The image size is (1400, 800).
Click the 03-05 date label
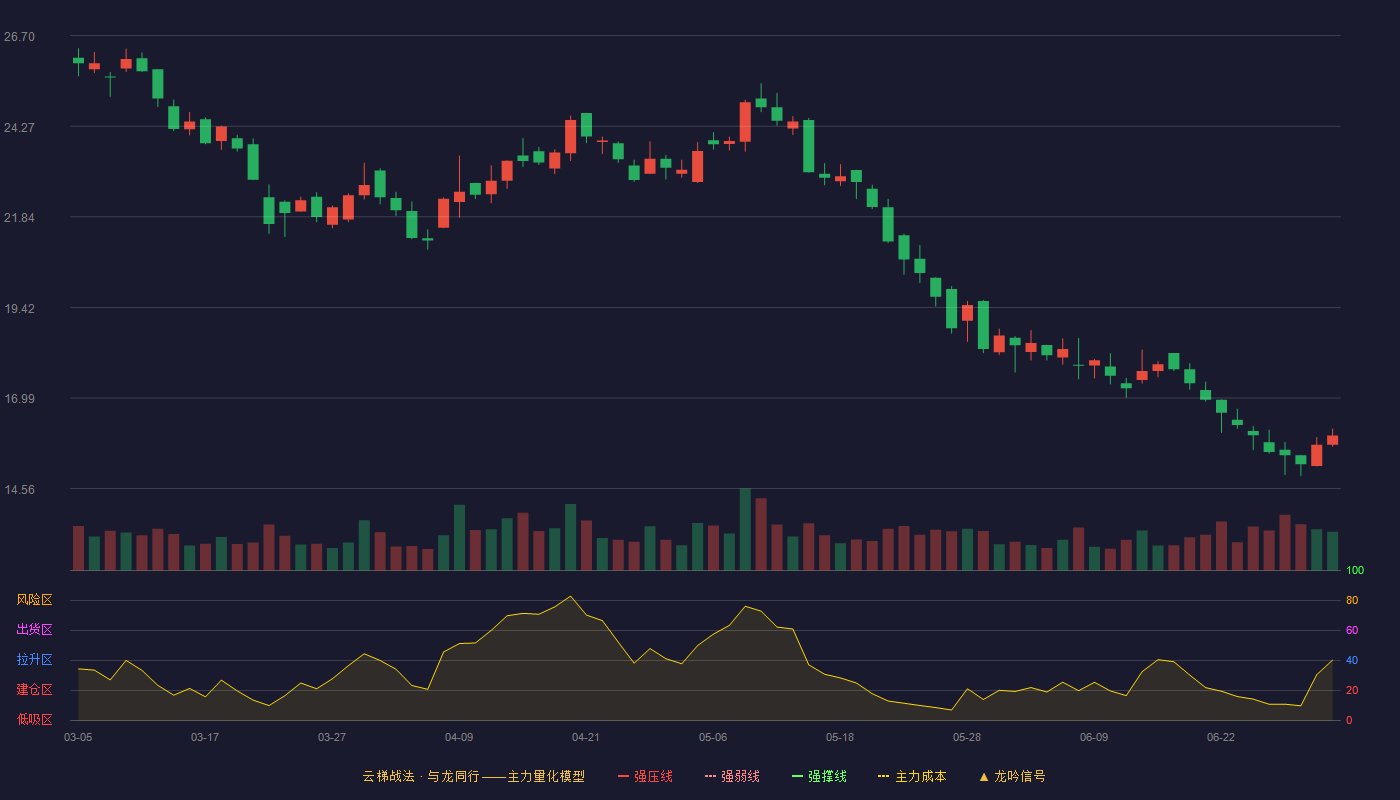point(78,737)
